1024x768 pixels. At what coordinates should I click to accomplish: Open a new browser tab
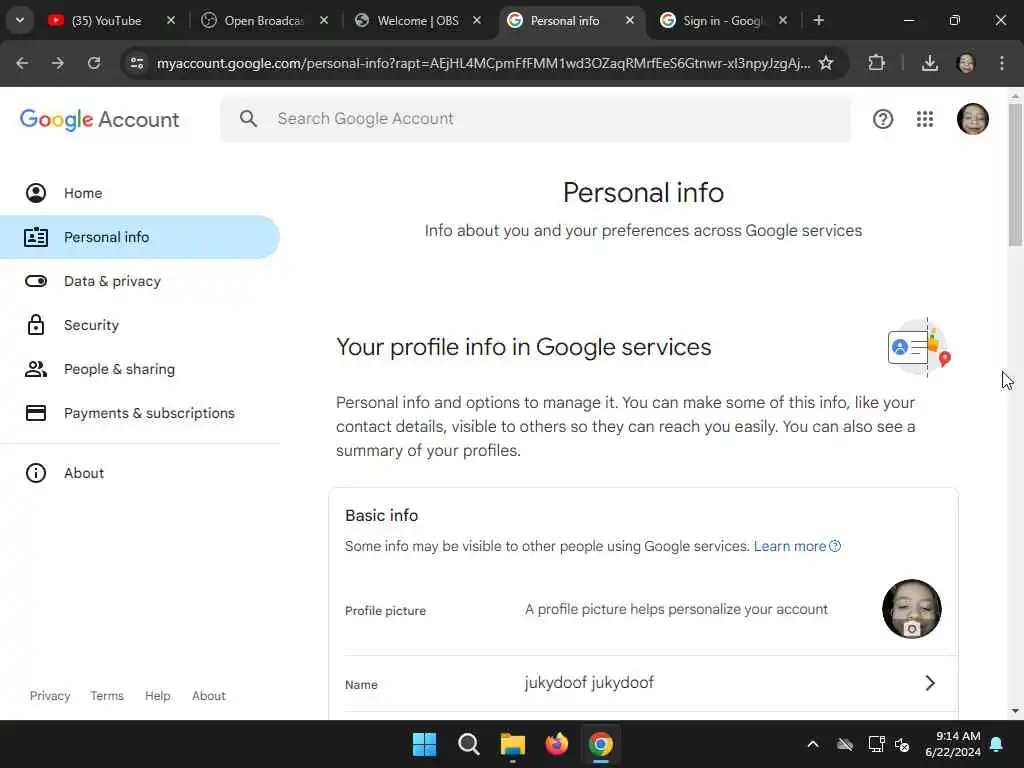click(818, 20)
